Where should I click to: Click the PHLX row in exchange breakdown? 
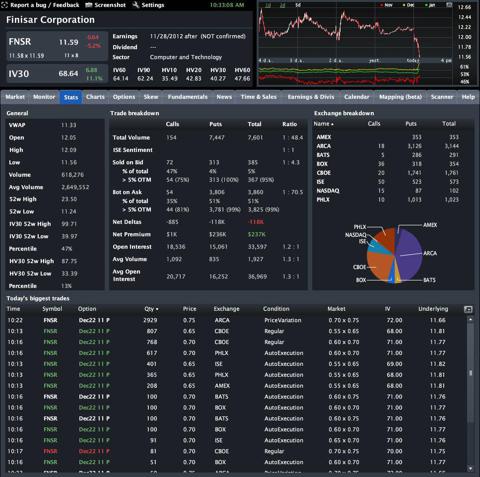pyautogui.click(x=393, y=200)
